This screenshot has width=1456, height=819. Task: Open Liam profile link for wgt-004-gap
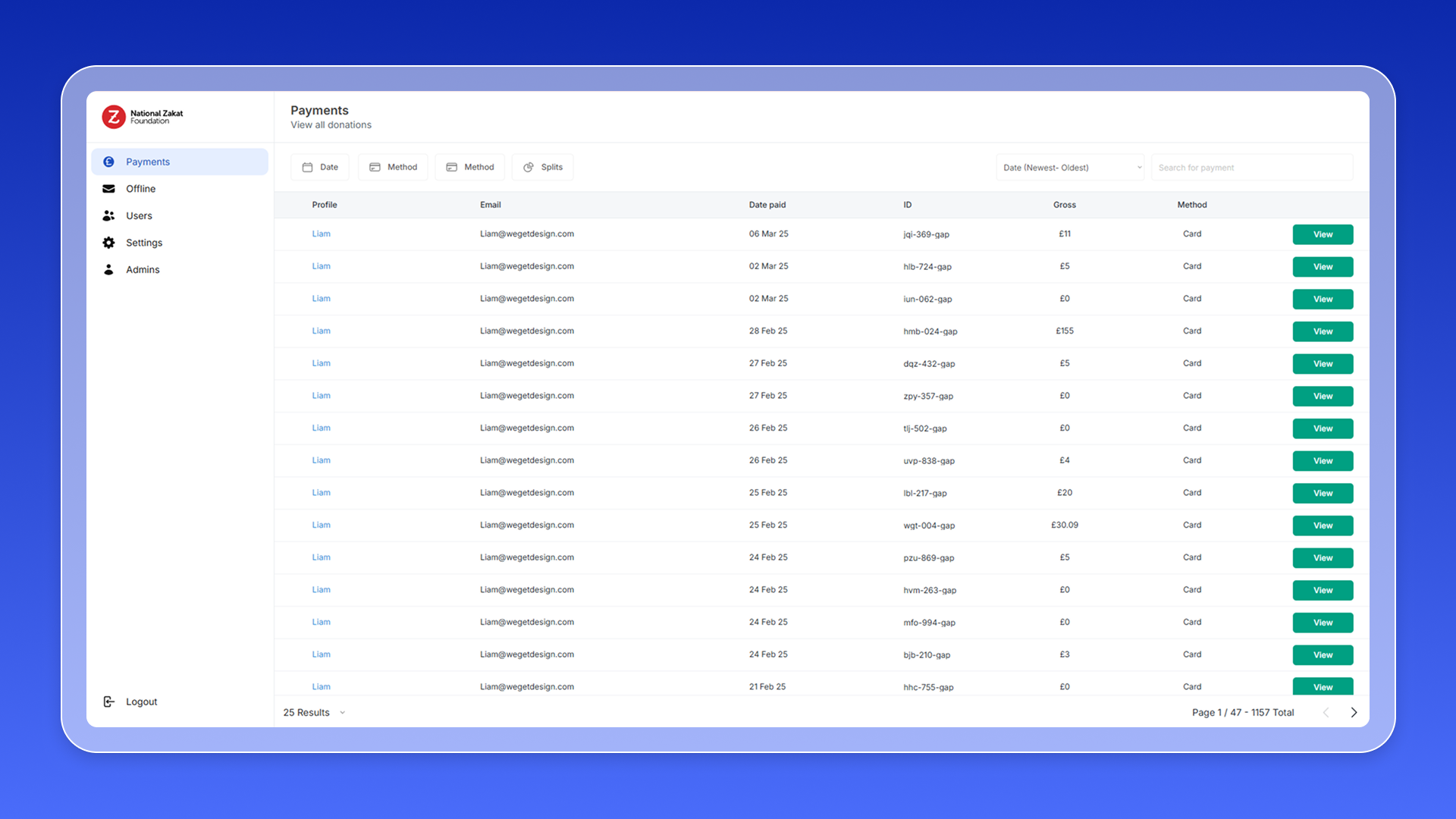[x=321, y=525]
